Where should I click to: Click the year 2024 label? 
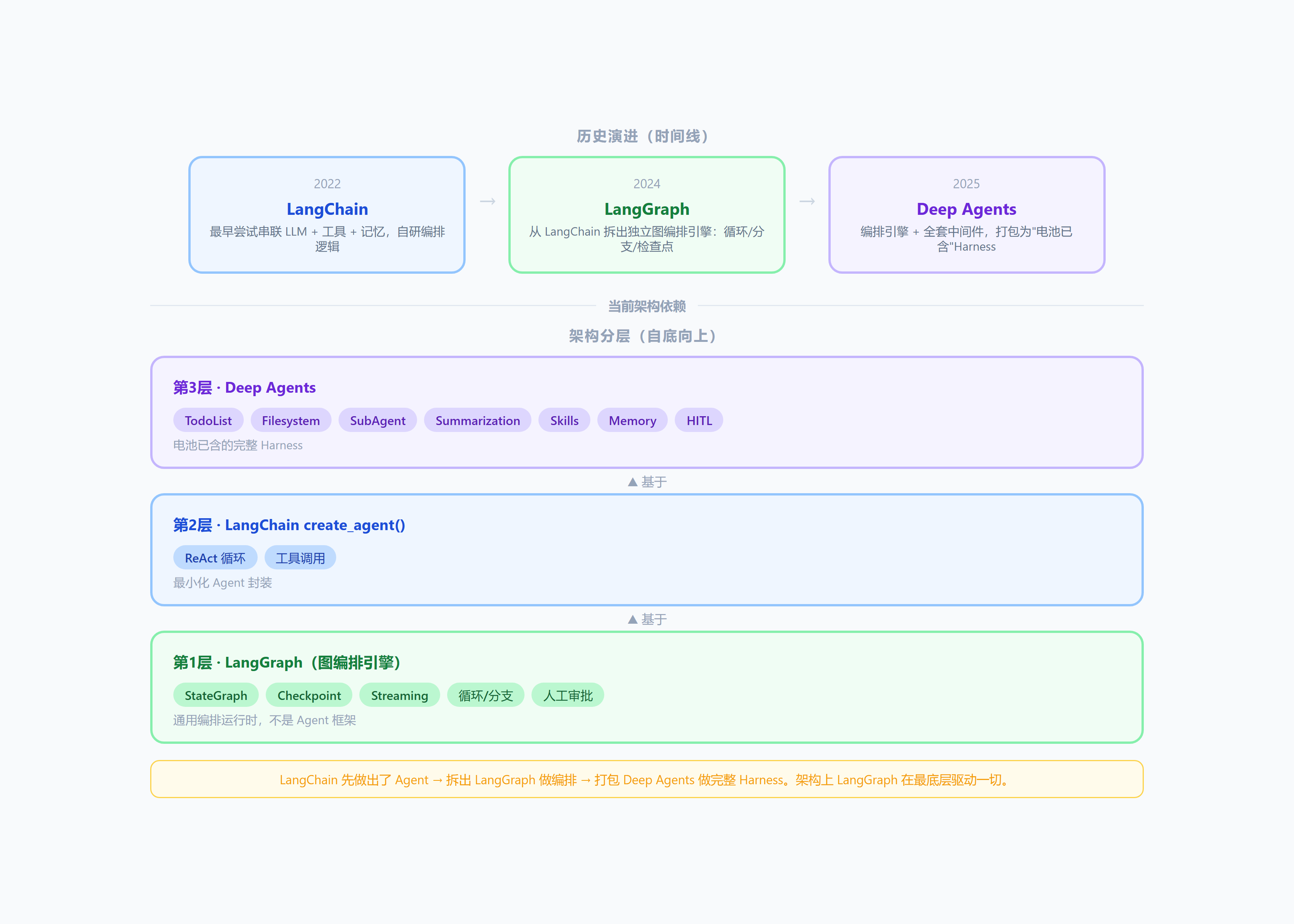pyautogui.click(x=647, y=184)
